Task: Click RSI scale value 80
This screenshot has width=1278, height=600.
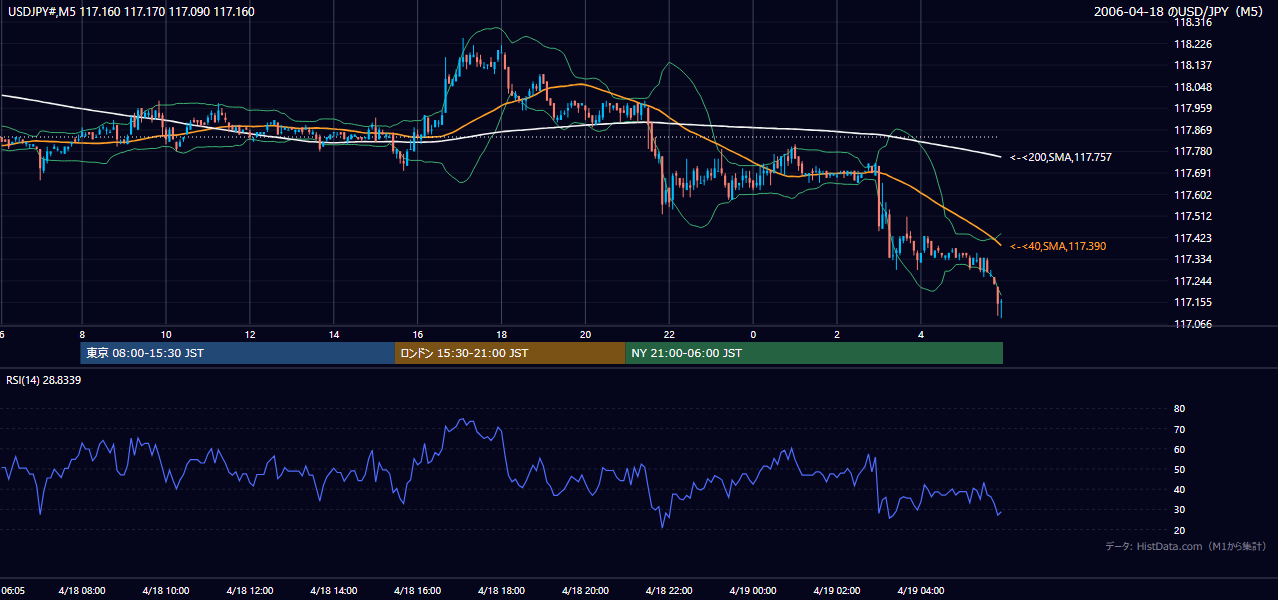Action: point(1179,409)
